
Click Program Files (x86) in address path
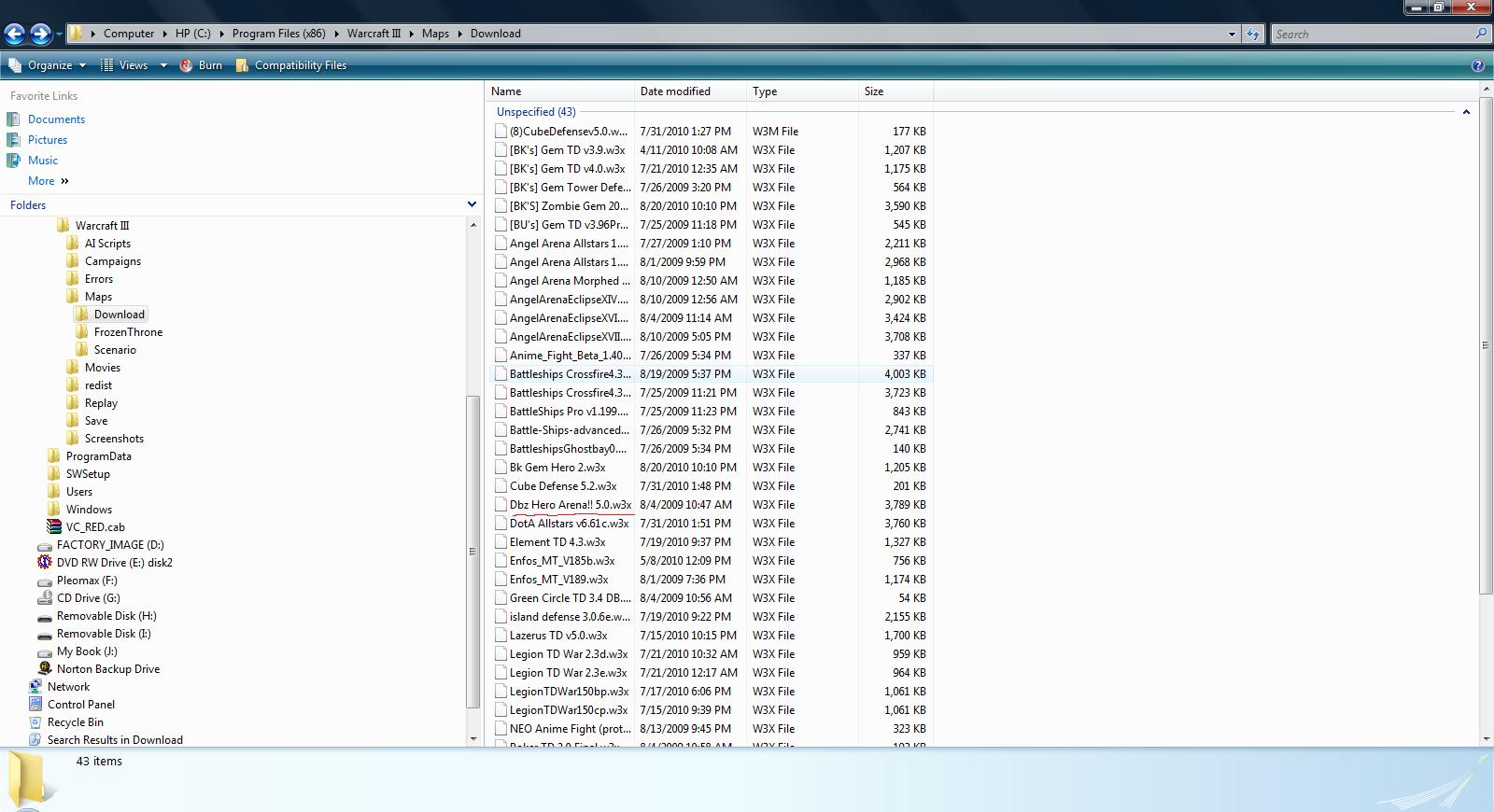pyautogui.click(x=278, y=34)
